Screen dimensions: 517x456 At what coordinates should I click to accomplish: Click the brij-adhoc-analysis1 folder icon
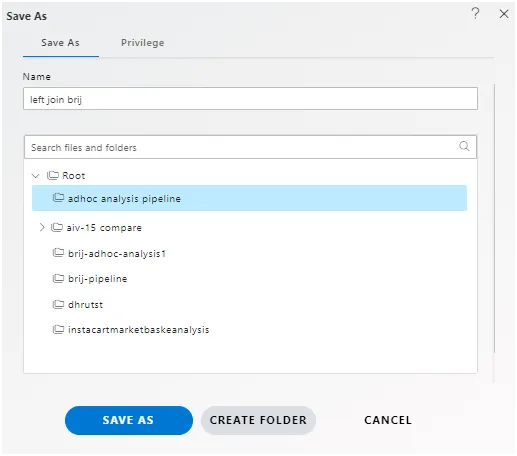click(x=58, y=253)
